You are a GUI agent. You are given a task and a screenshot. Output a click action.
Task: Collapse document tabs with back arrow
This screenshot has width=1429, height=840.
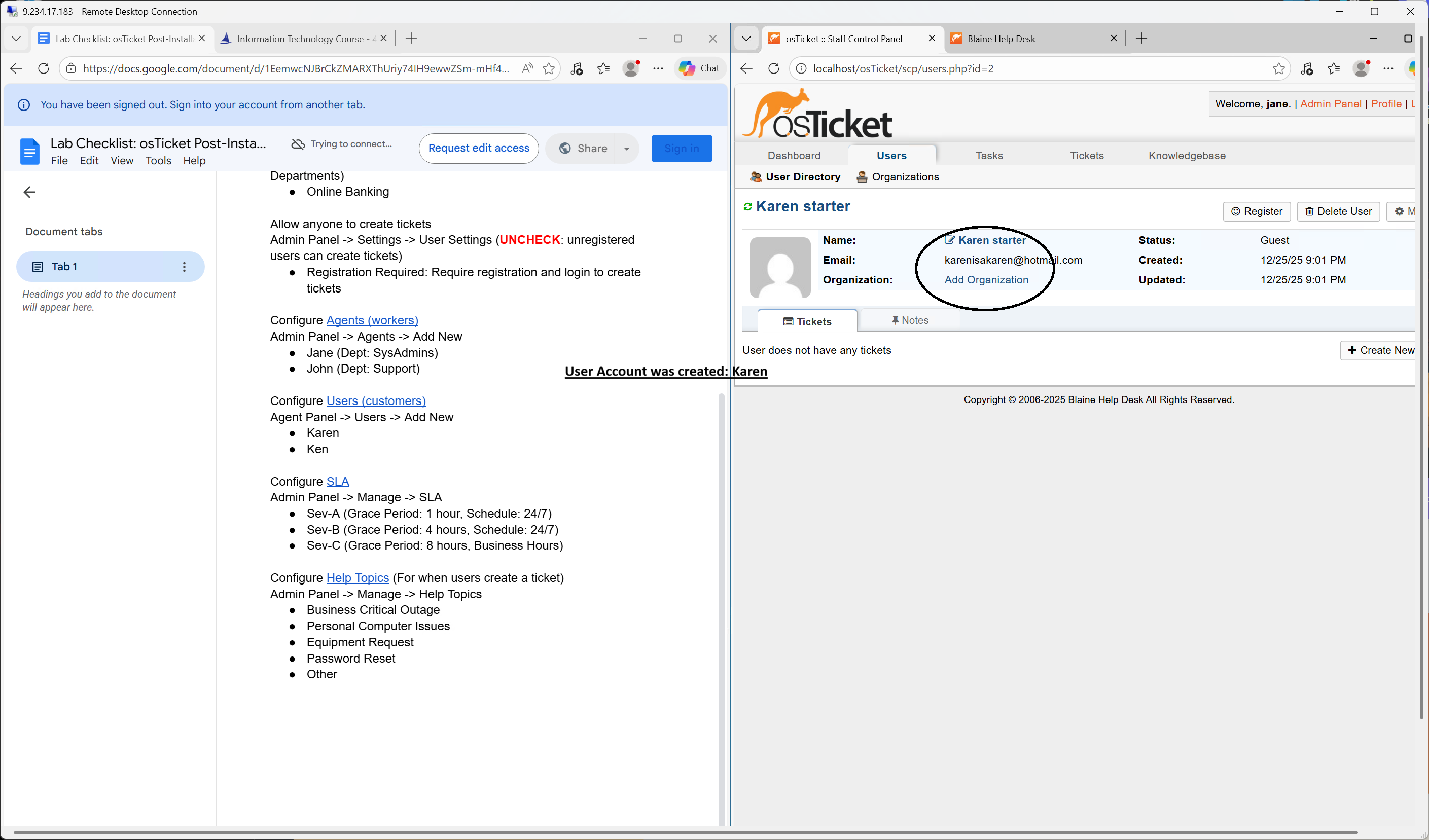(29, 192)
